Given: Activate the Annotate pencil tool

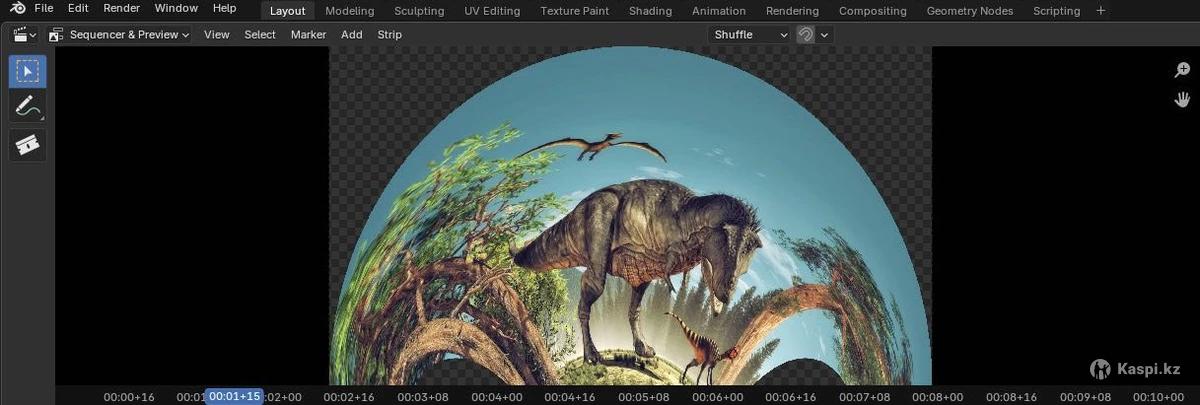Looking at the screenshot, I should (27, 107).
